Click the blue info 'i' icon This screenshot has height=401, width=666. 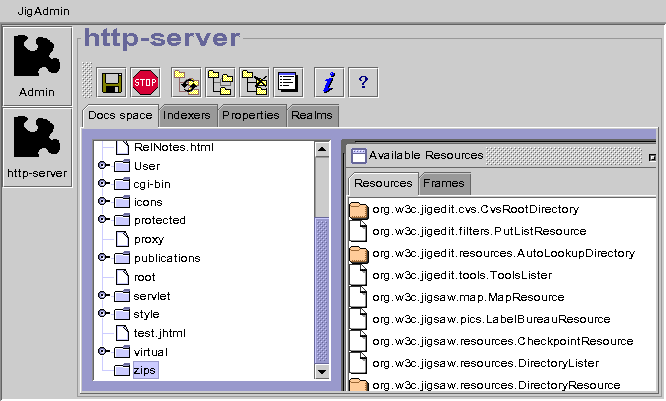click(x=329, y=81)
